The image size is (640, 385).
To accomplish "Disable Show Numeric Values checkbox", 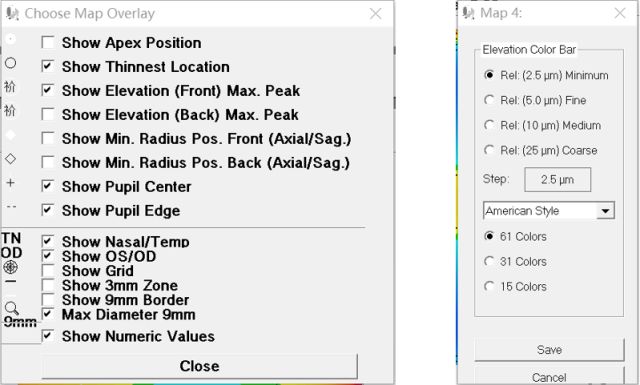I will tap(48, 336).
